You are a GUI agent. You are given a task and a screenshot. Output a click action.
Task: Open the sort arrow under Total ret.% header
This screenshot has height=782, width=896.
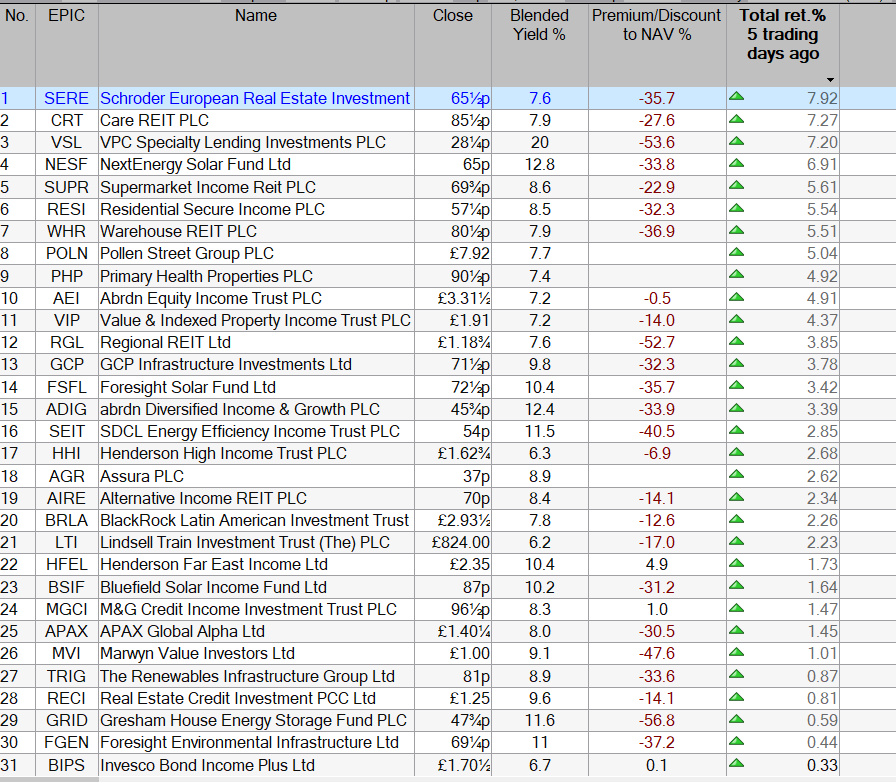coord(830,79)
